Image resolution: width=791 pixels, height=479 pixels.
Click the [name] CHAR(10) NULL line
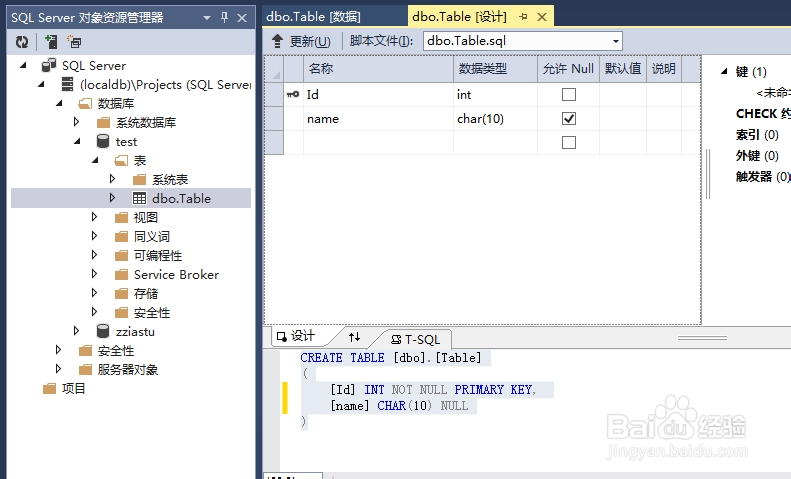[x=399, y=405]
